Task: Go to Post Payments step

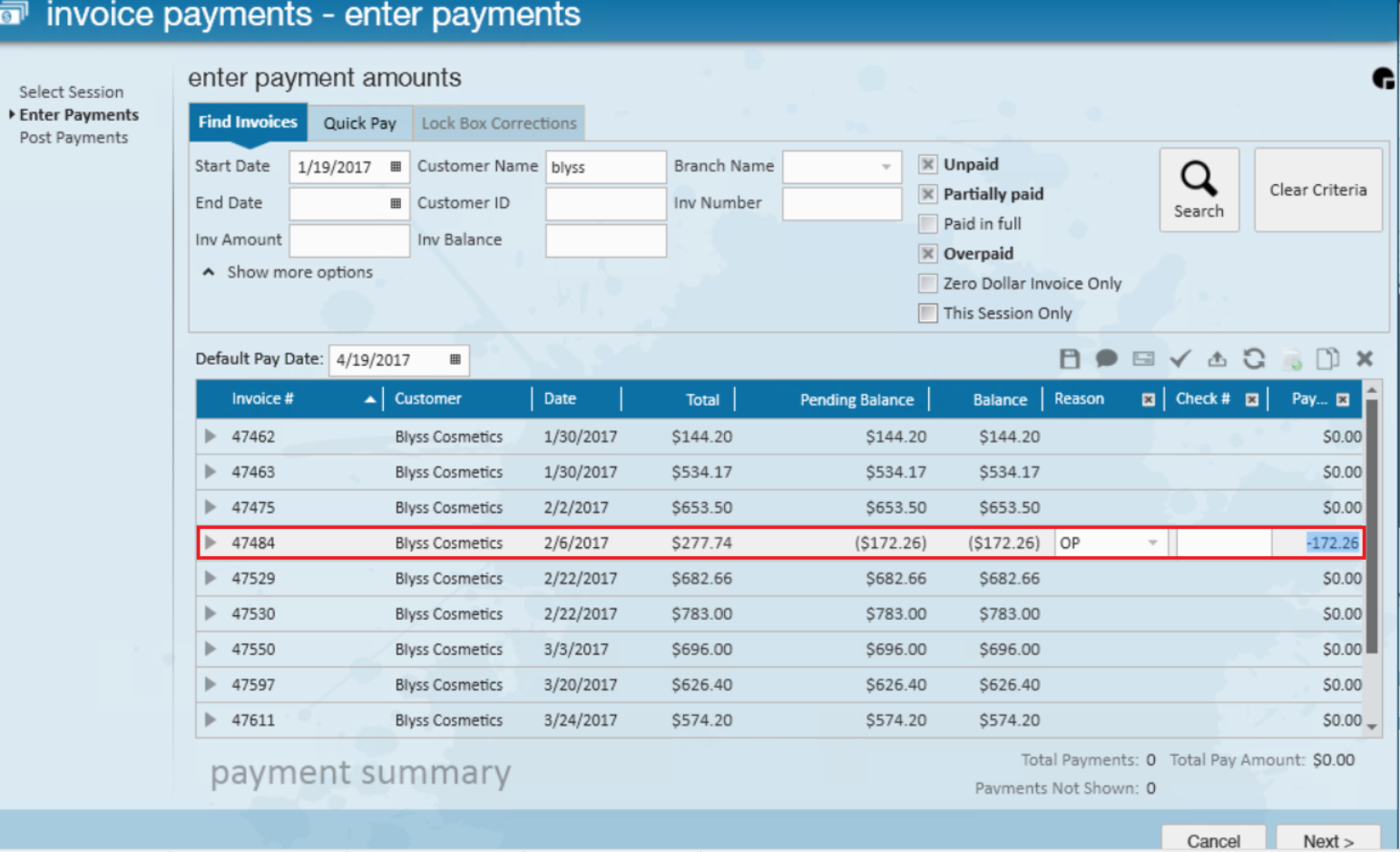Action: pyautogui.click(x=74, y=137)
